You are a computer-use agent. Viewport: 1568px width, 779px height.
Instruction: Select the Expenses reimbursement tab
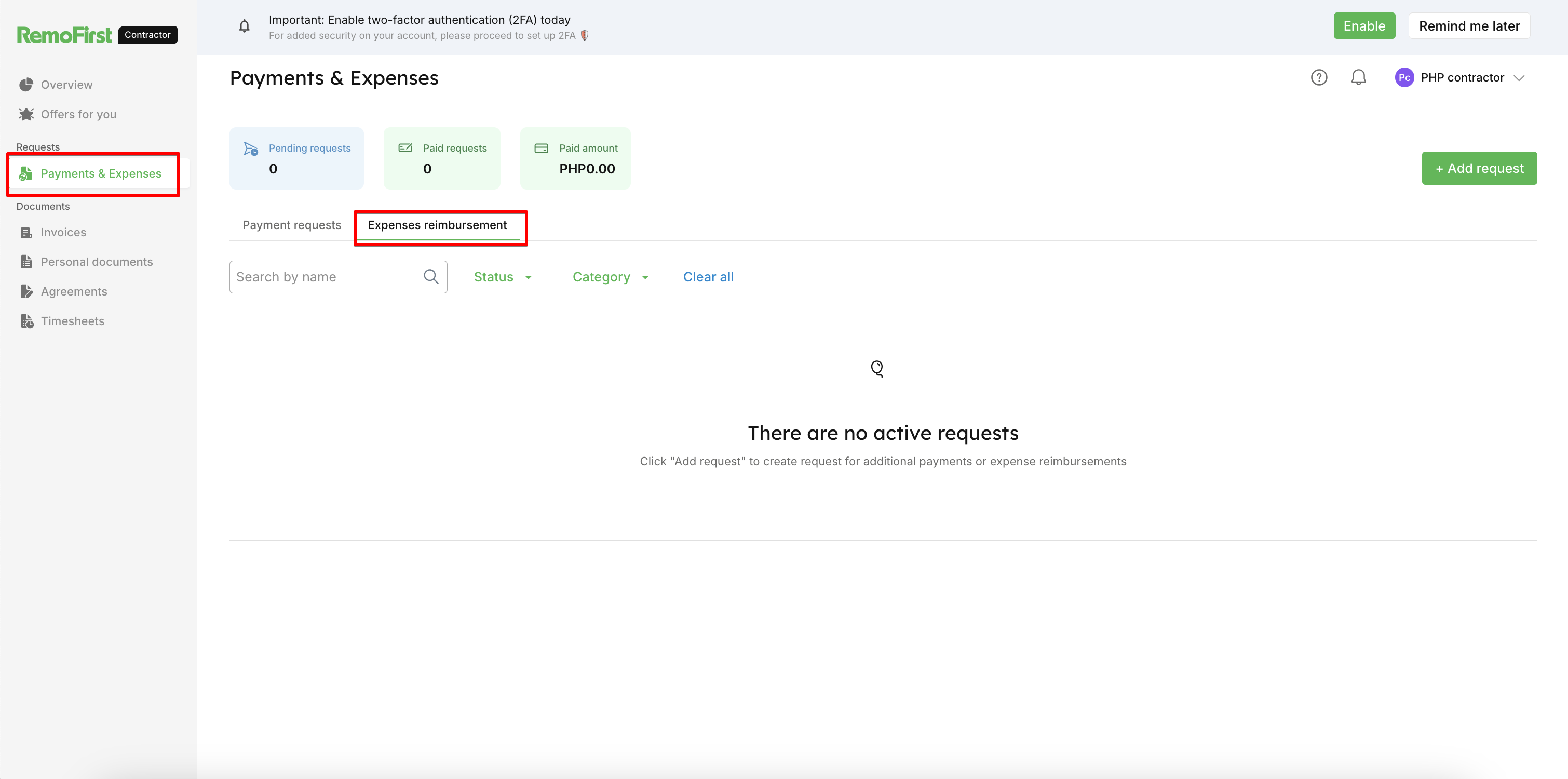pyautogui.click(x=437, y=225)
